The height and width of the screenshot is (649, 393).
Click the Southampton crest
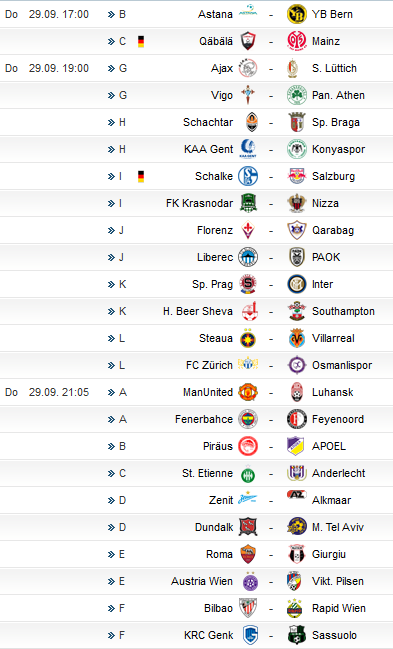pos(297,311)
